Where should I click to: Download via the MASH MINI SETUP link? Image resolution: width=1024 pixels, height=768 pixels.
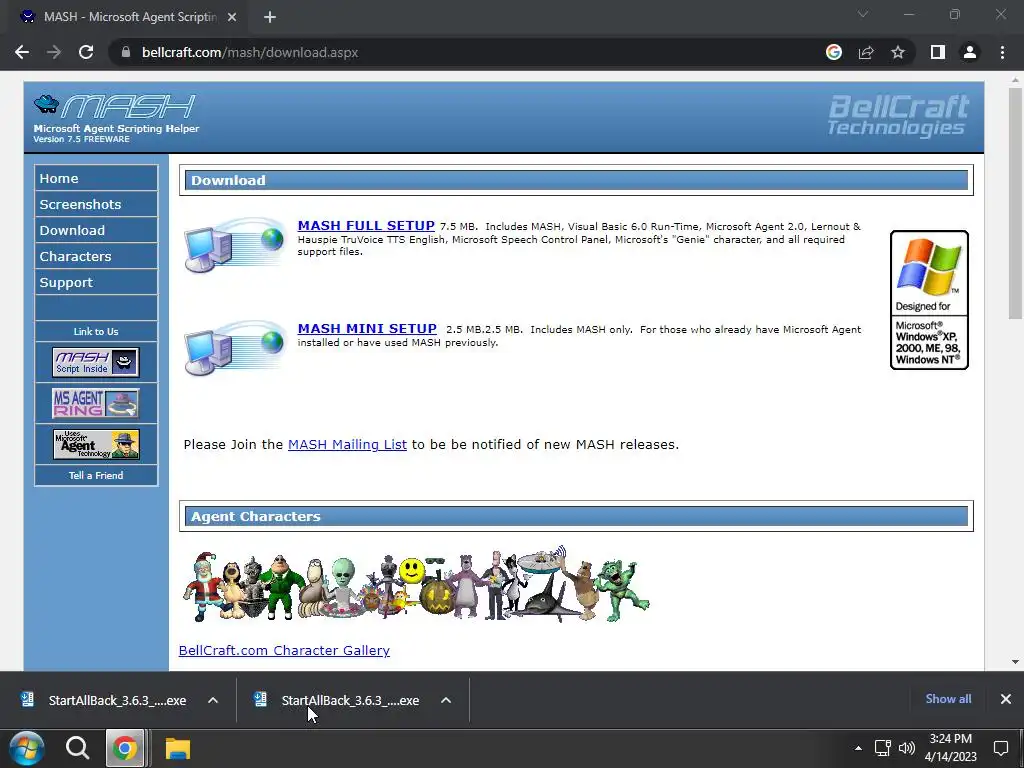367,329
